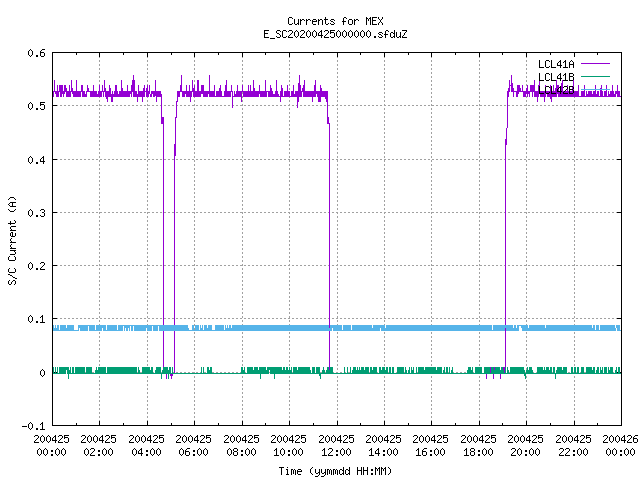Click the y-axis tick value 0.4
The width and height of the screenshot is (640, 480).
pyautogui.click(x=36, y=160)
